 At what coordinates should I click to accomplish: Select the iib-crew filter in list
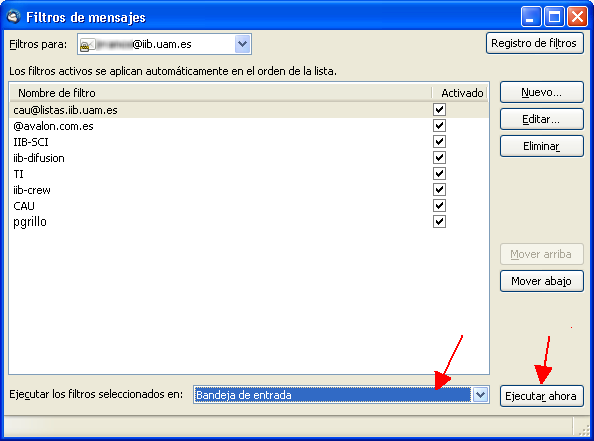point(249,190)
